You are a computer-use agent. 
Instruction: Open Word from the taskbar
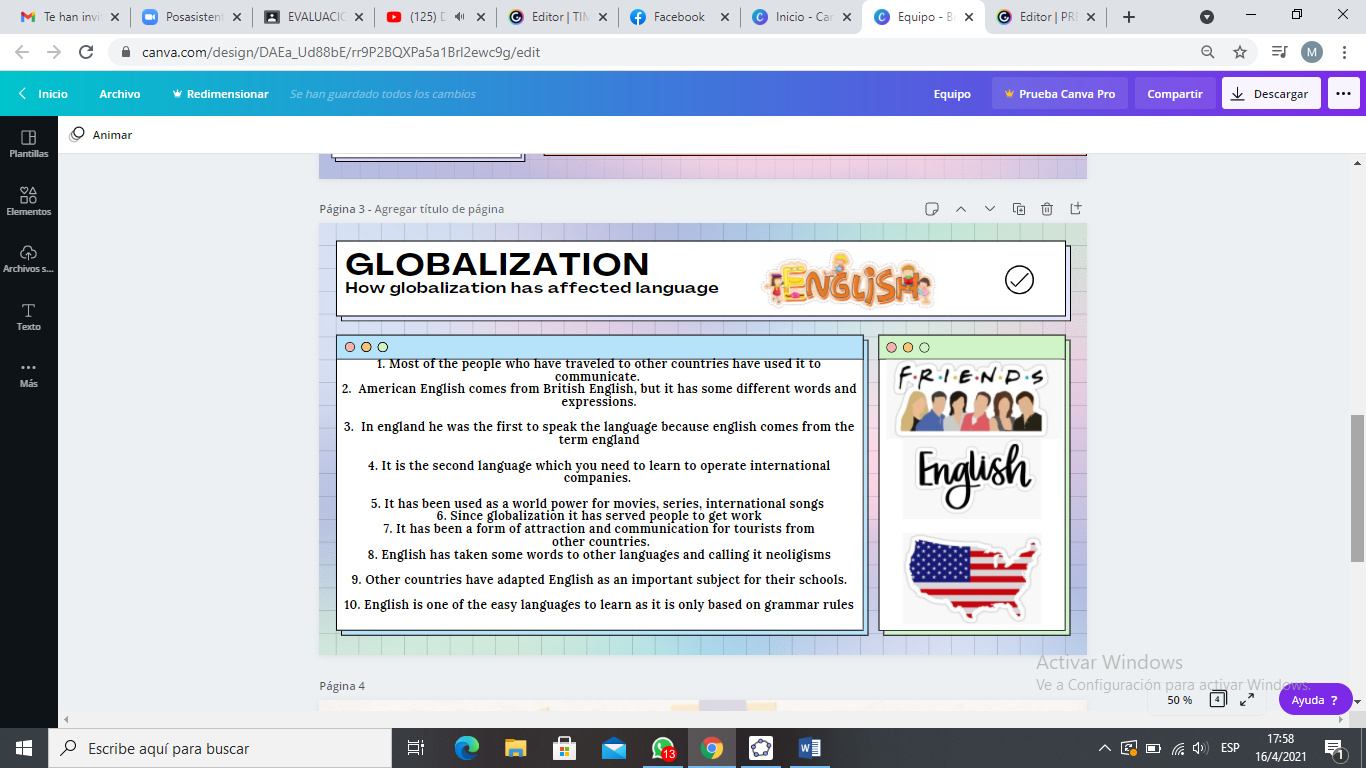[x=808, y=747]
